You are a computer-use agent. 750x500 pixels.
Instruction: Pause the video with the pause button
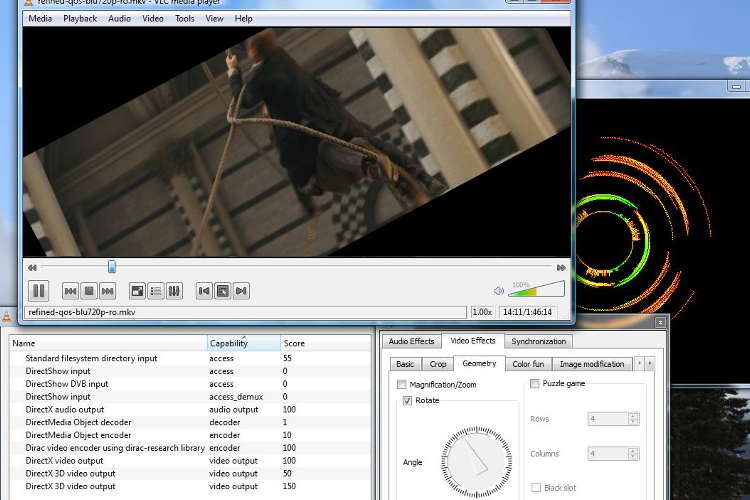click(38, 291)
